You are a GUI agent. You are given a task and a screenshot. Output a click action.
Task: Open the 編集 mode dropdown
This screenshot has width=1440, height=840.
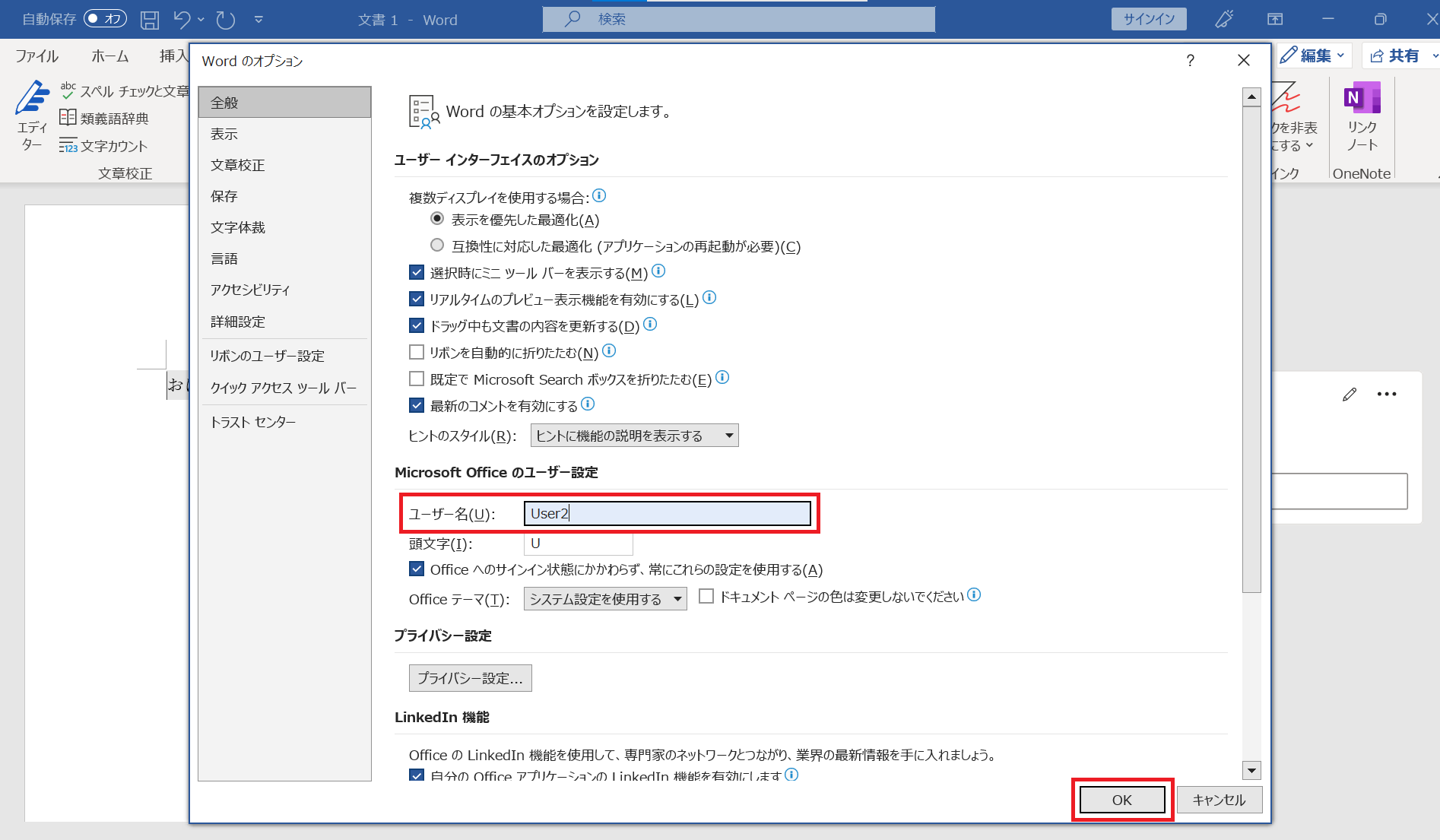point(1314,55)
